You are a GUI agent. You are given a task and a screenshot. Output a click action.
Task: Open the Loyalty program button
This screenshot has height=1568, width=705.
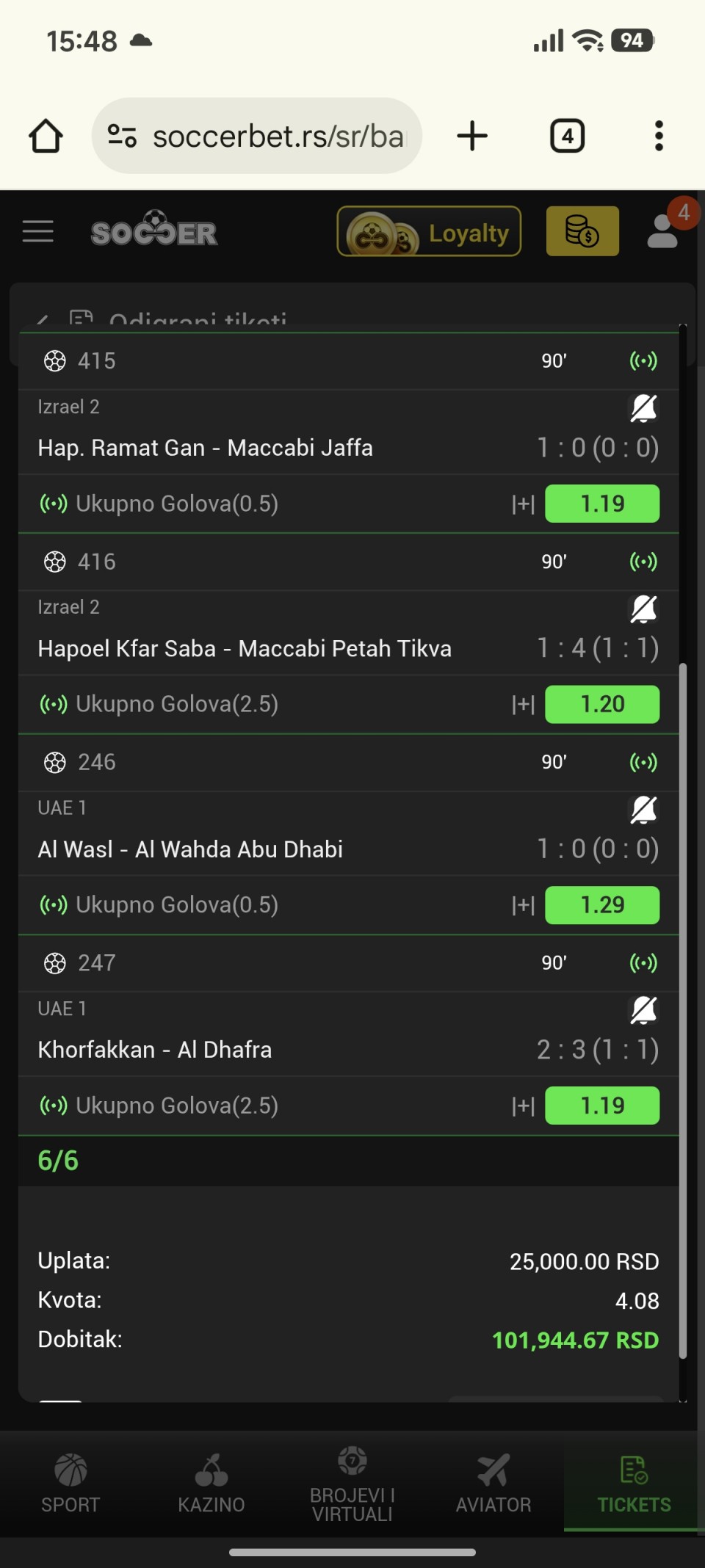click(429, 232)
